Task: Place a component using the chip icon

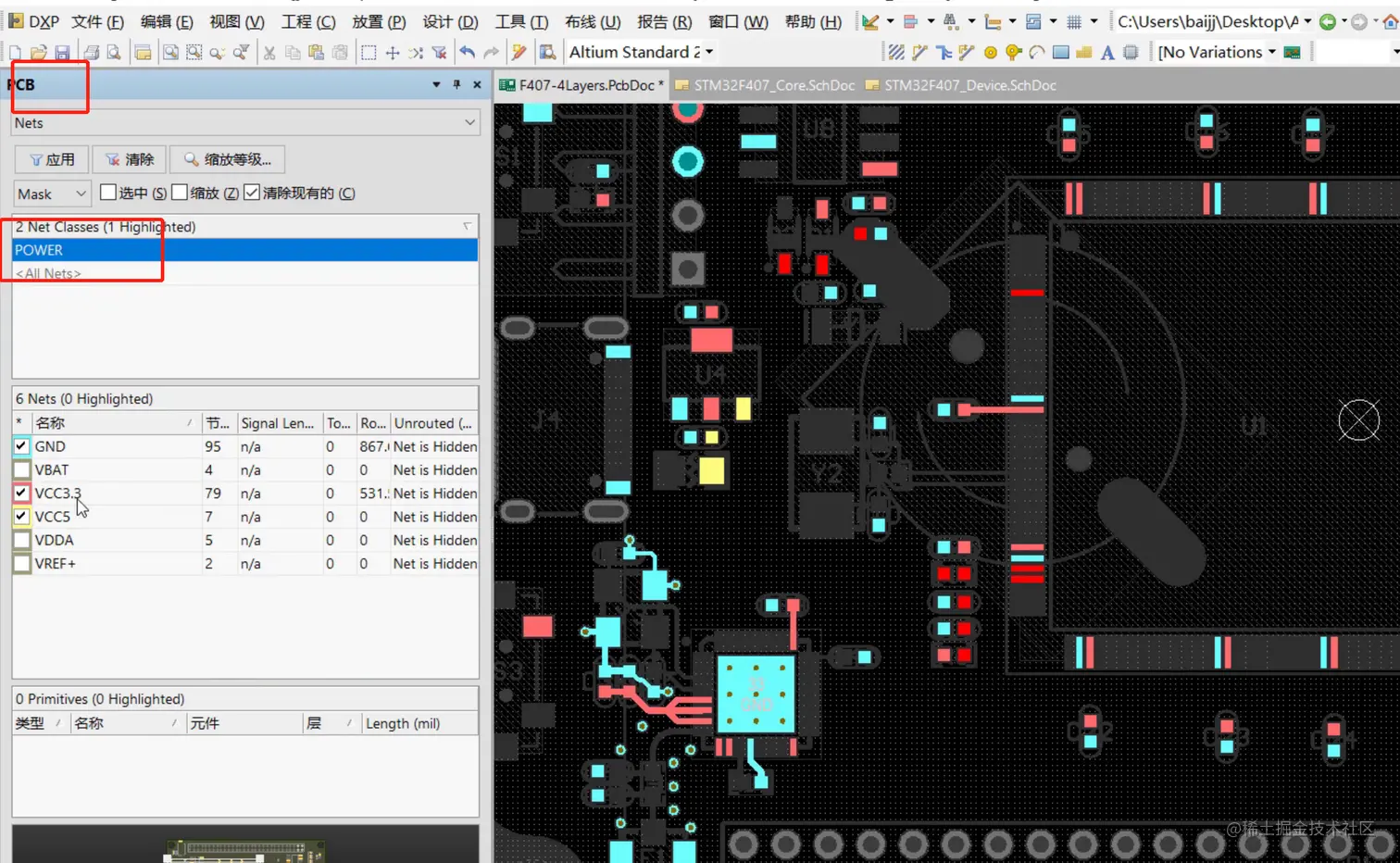Action: tap(1131, 53)
